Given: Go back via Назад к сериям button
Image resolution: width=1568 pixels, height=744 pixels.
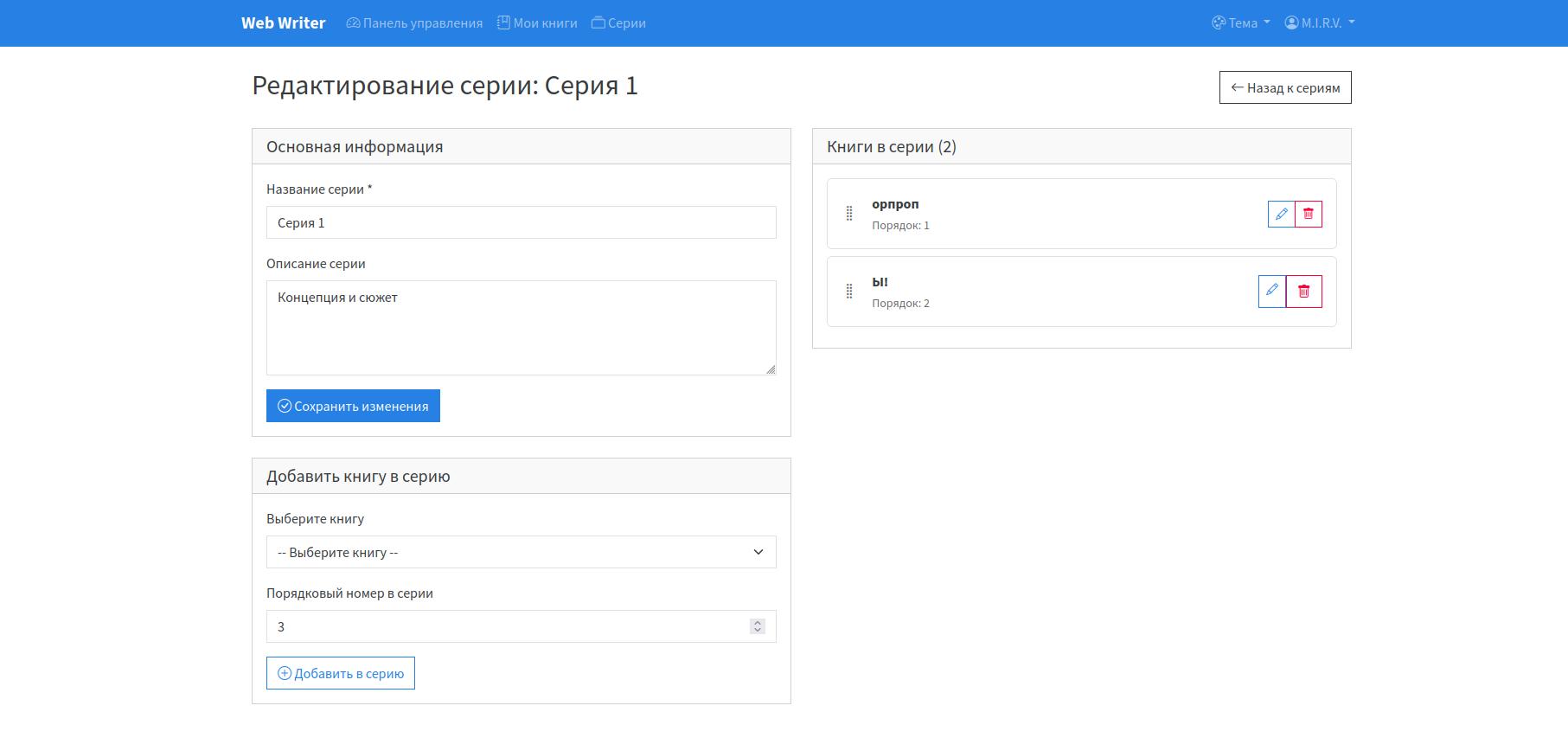Looking at the screenshot, I should 1285,87.
